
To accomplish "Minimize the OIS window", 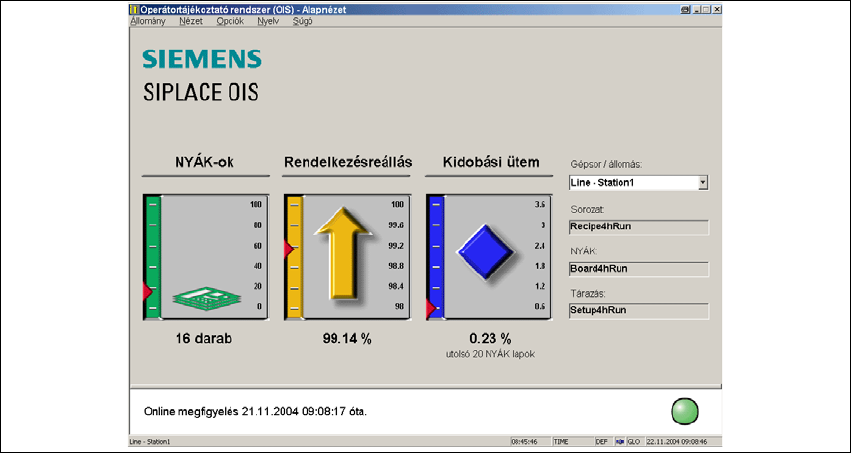I will tap(698, 9).
